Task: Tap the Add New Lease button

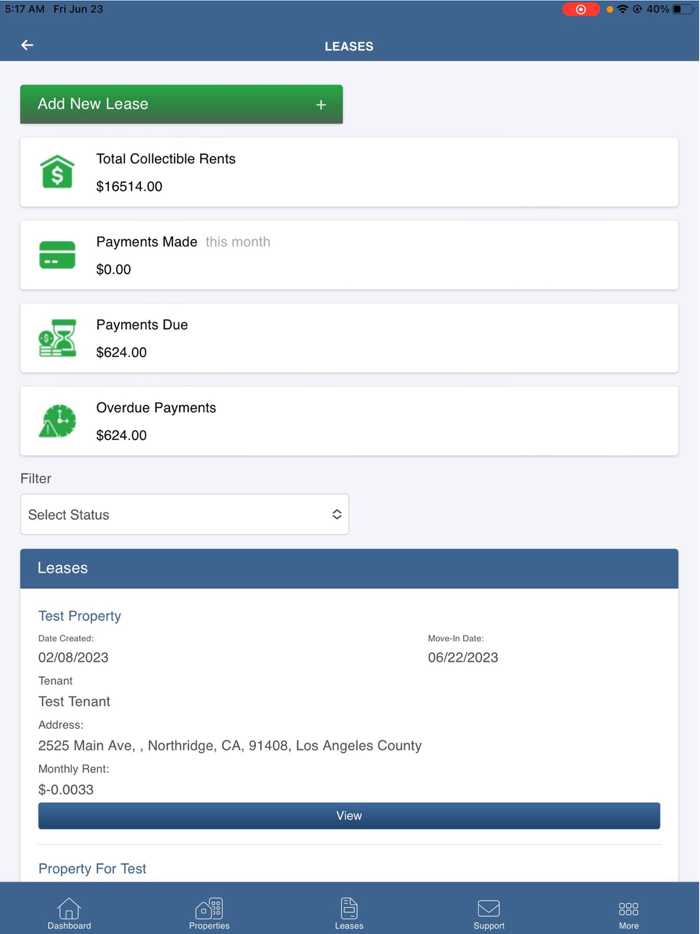Action: point(181,104)
